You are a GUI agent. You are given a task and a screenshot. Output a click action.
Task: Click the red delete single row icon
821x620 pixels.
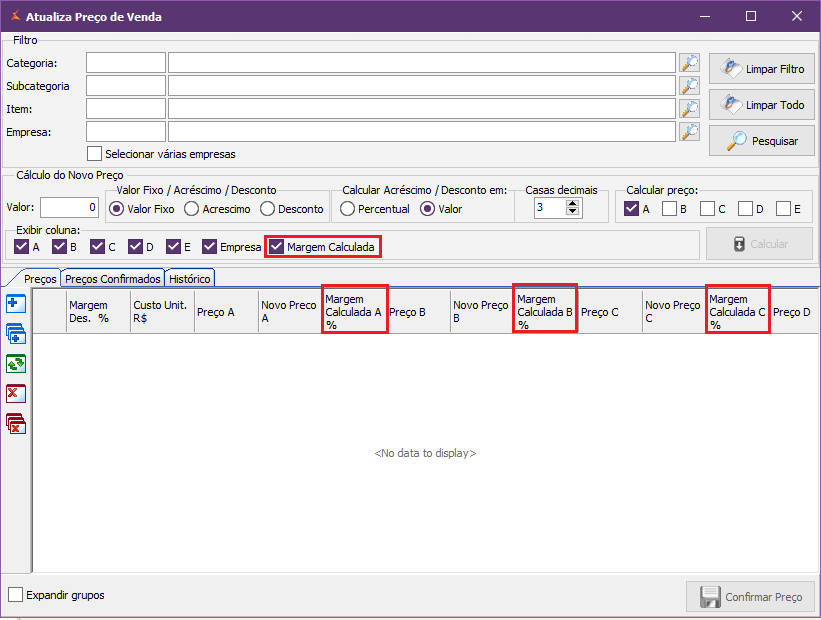[x=16, y=393]
